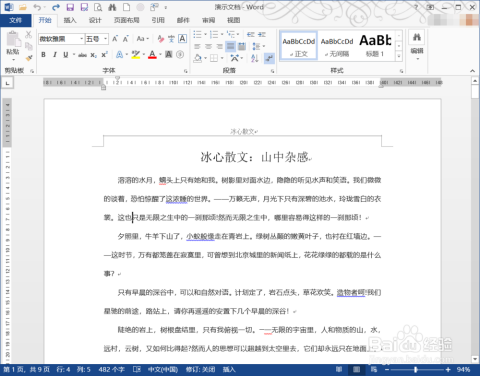Insert enclosed character circle icon
This screenshot has height=376, width=480.
coord(180,54)
